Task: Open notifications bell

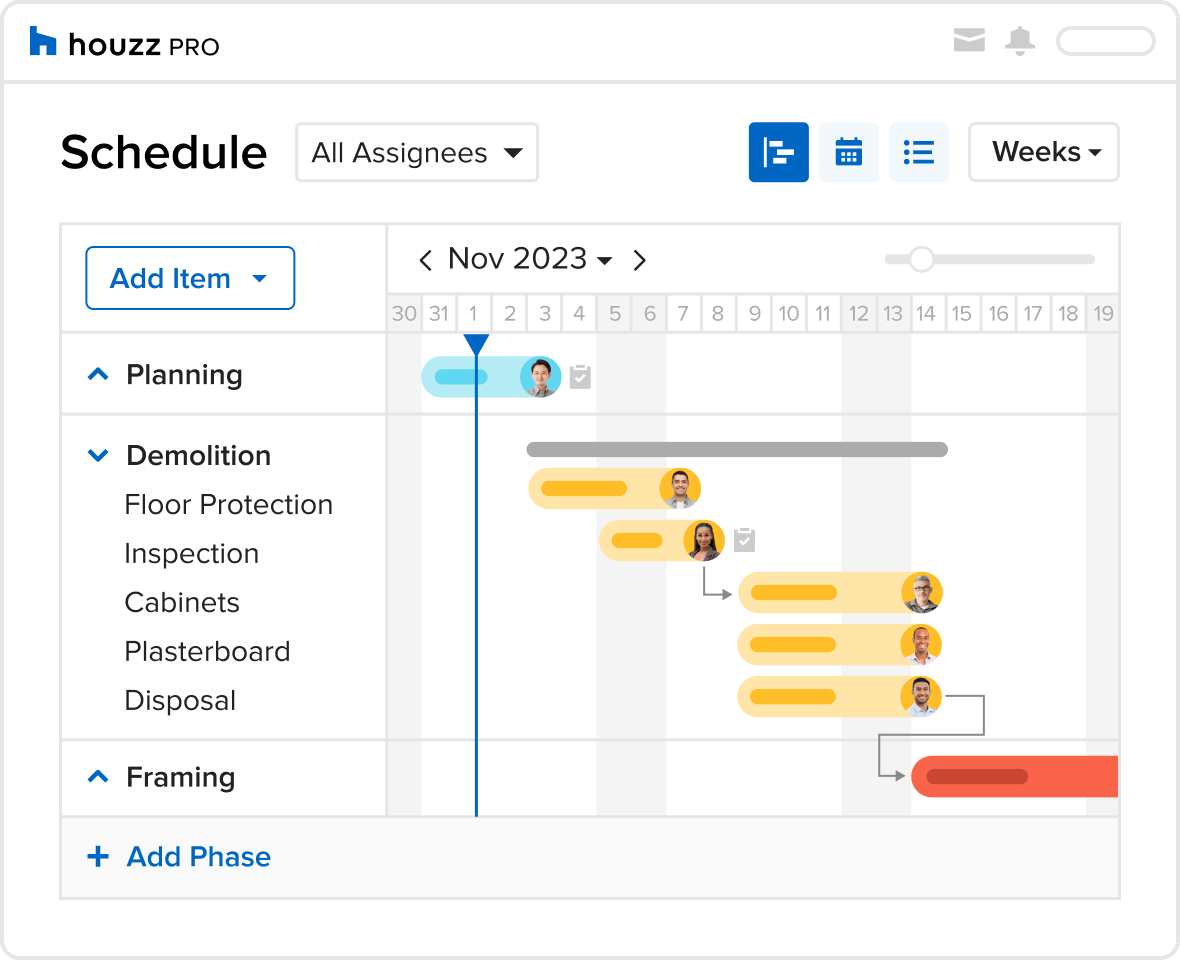Action: 1020,41
